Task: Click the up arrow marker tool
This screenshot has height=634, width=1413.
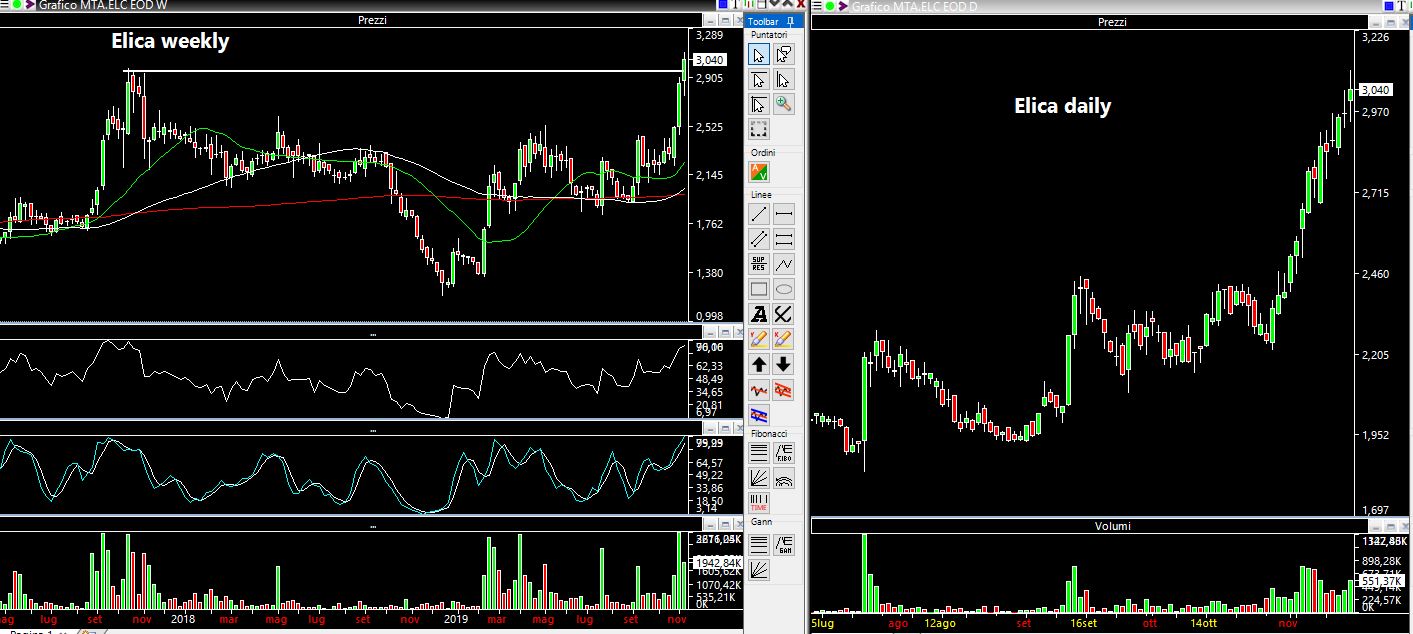Action: pyautogui.click(x=759, y=364)
